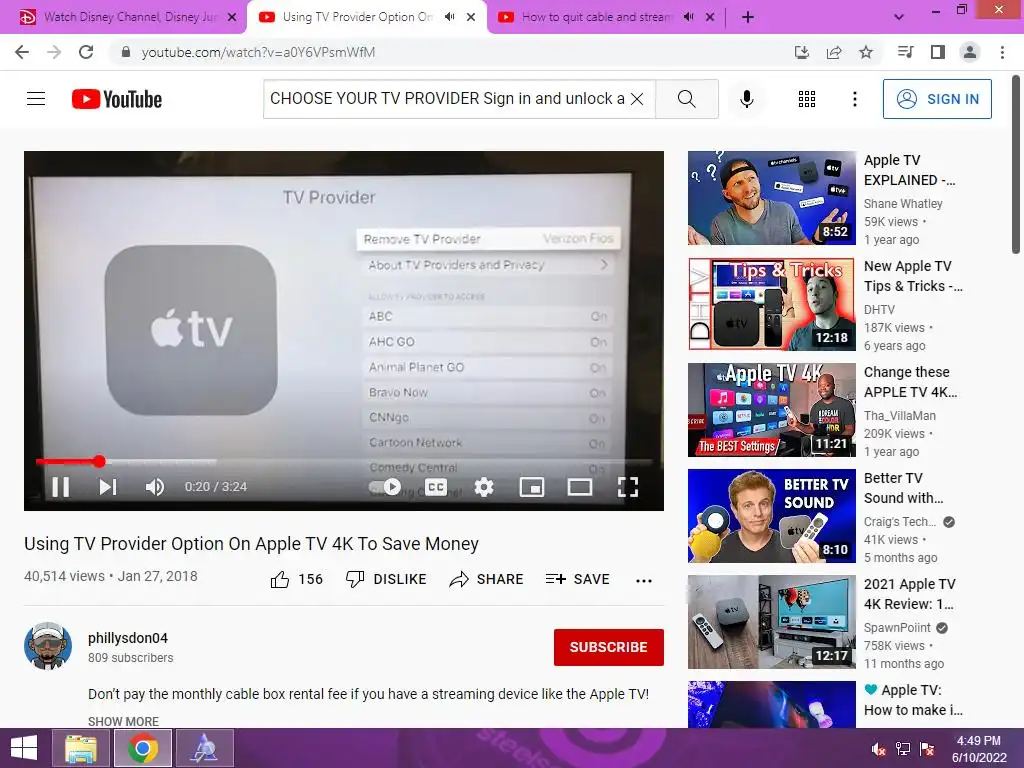Image resolution: width=1024 pixels, height=768 pixels.
Task: Enable the miniplayer
Action: [532, 487]
